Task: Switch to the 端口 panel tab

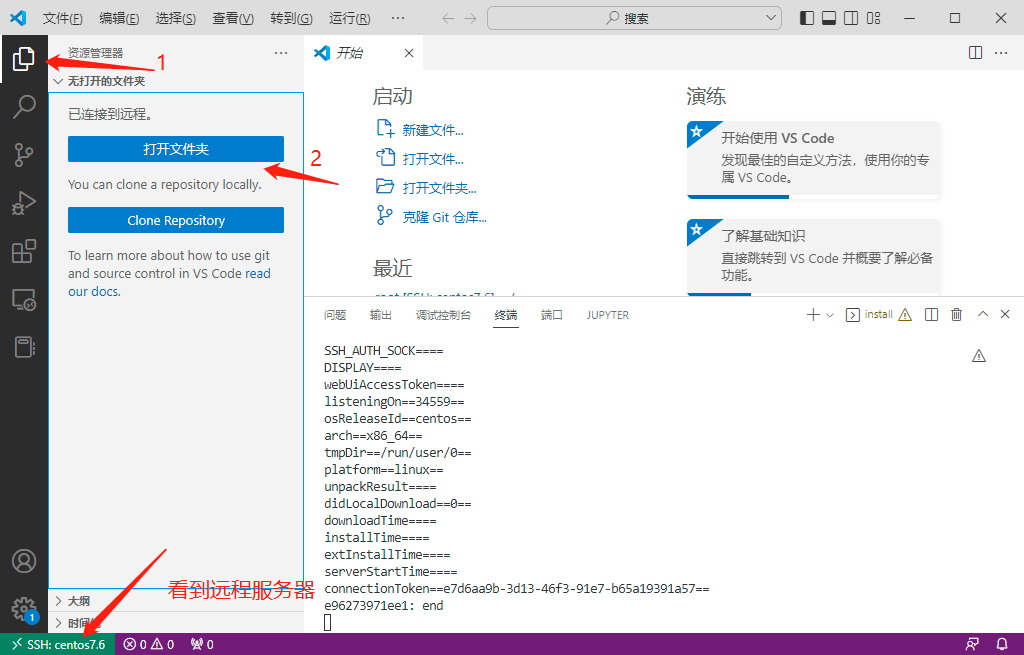Action: tap(552, 315)
